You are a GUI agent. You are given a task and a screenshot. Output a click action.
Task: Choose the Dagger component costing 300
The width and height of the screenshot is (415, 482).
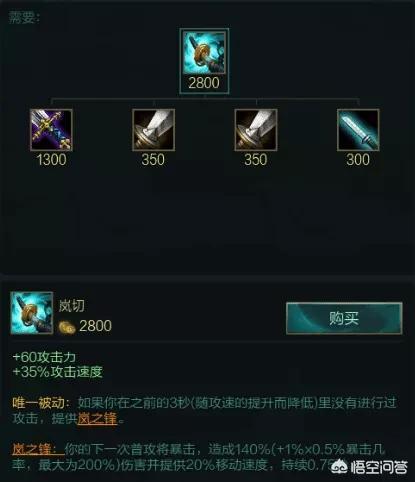coord(358,130)
